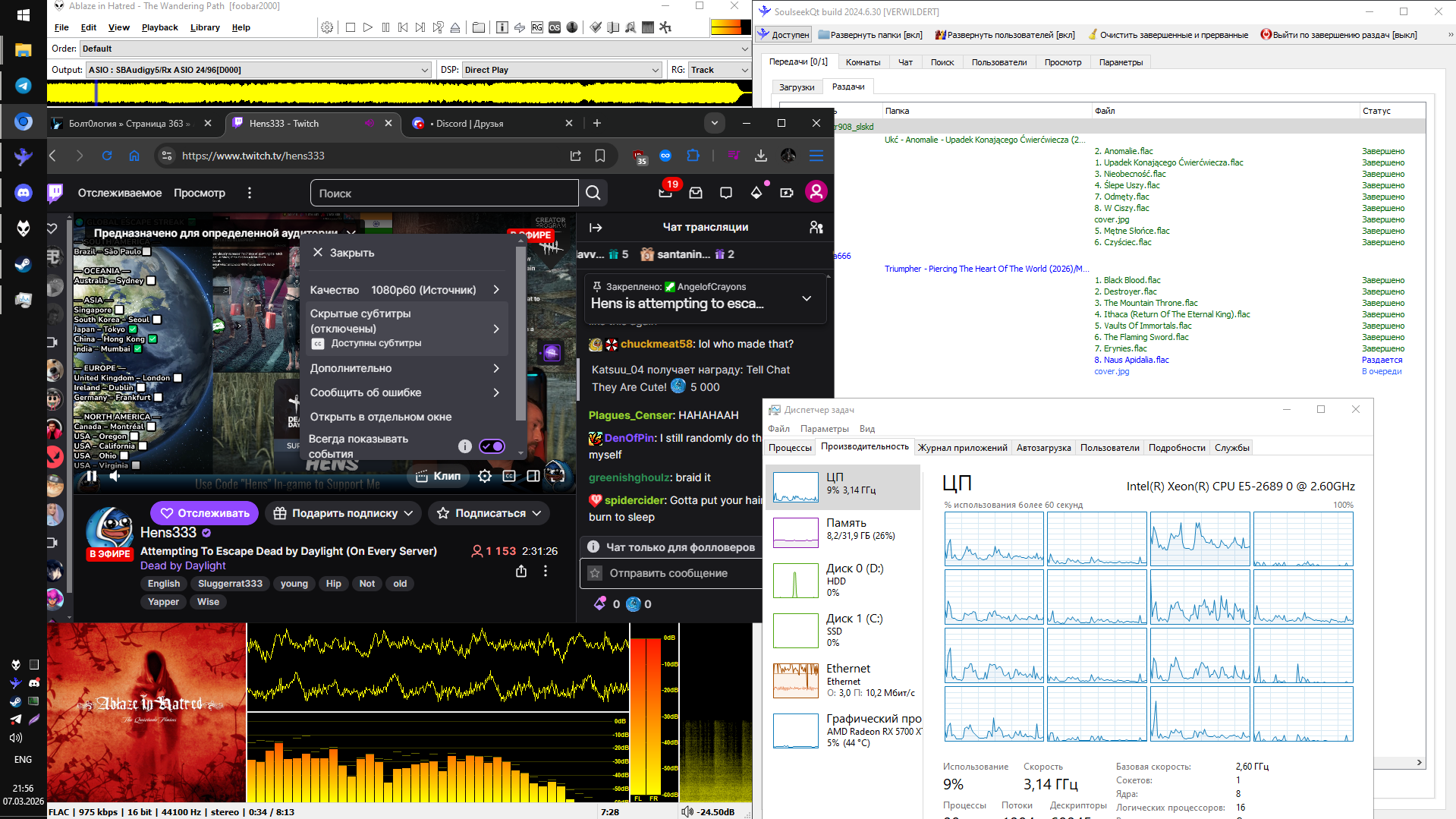Image resolution: width=1456 pixels, height=819 pixels.
Task: Skip to previous track in foobar2000
Action: (403, 27)
